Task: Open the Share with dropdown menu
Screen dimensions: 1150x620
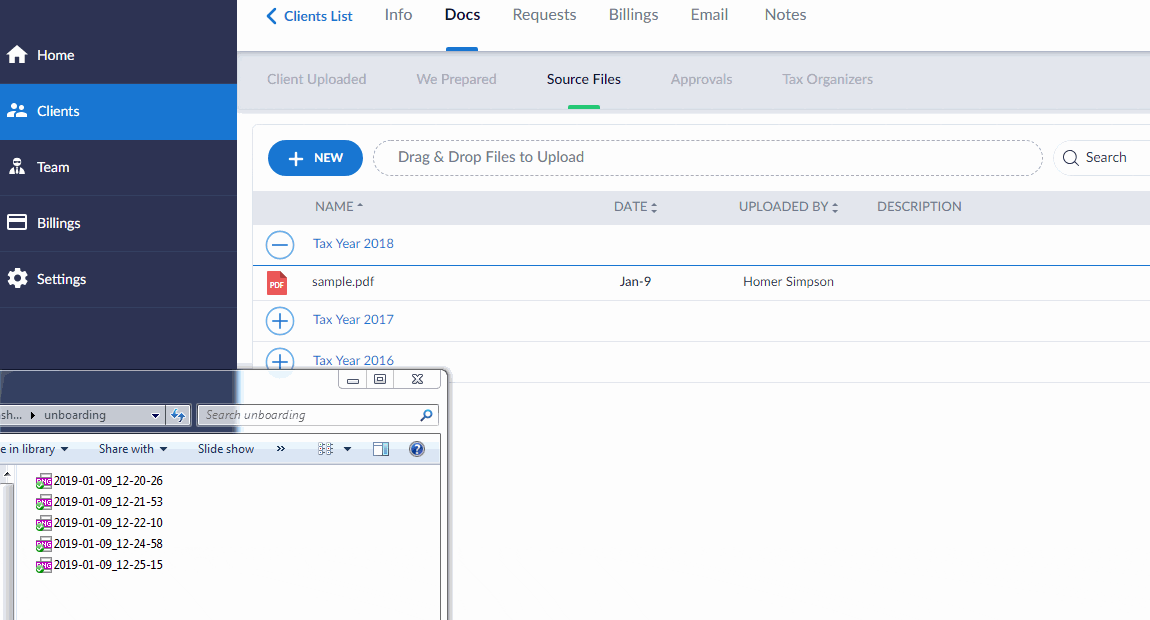Action: coord(133,449)
